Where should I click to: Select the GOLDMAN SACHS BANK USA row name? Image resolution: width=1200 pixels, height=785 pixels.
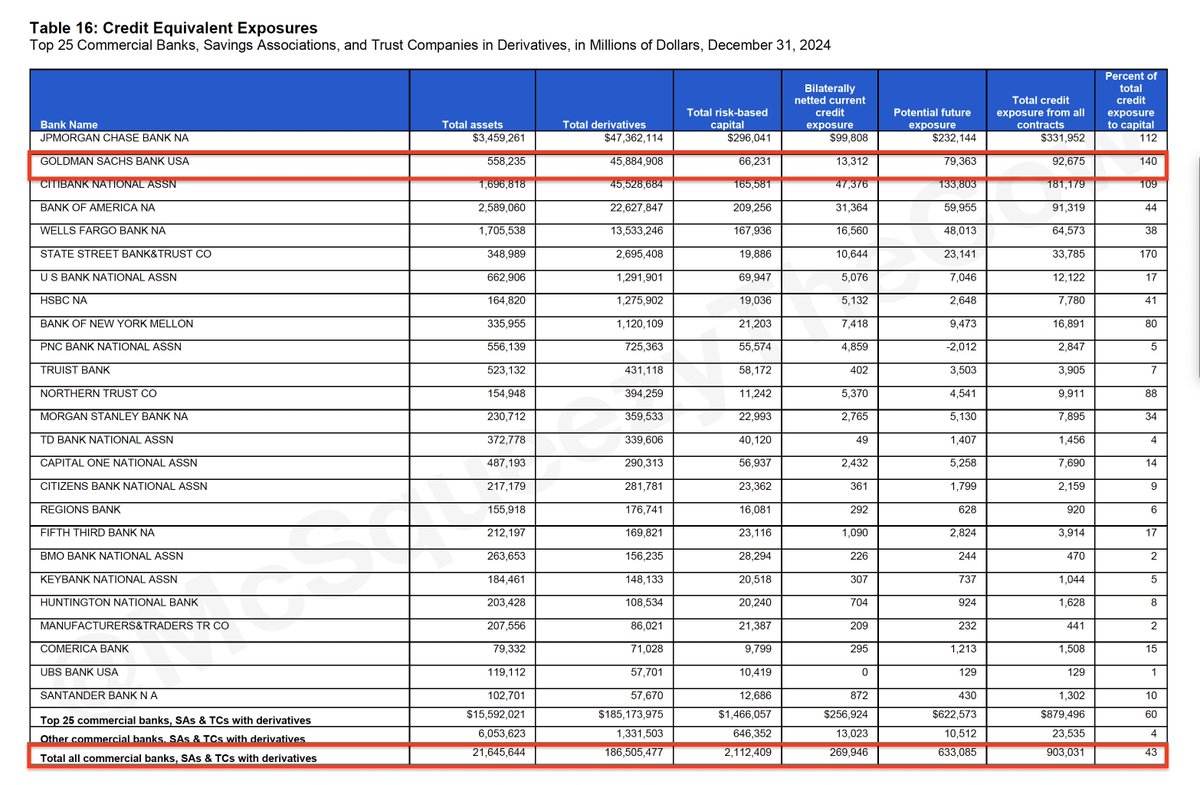click(115, 161)
